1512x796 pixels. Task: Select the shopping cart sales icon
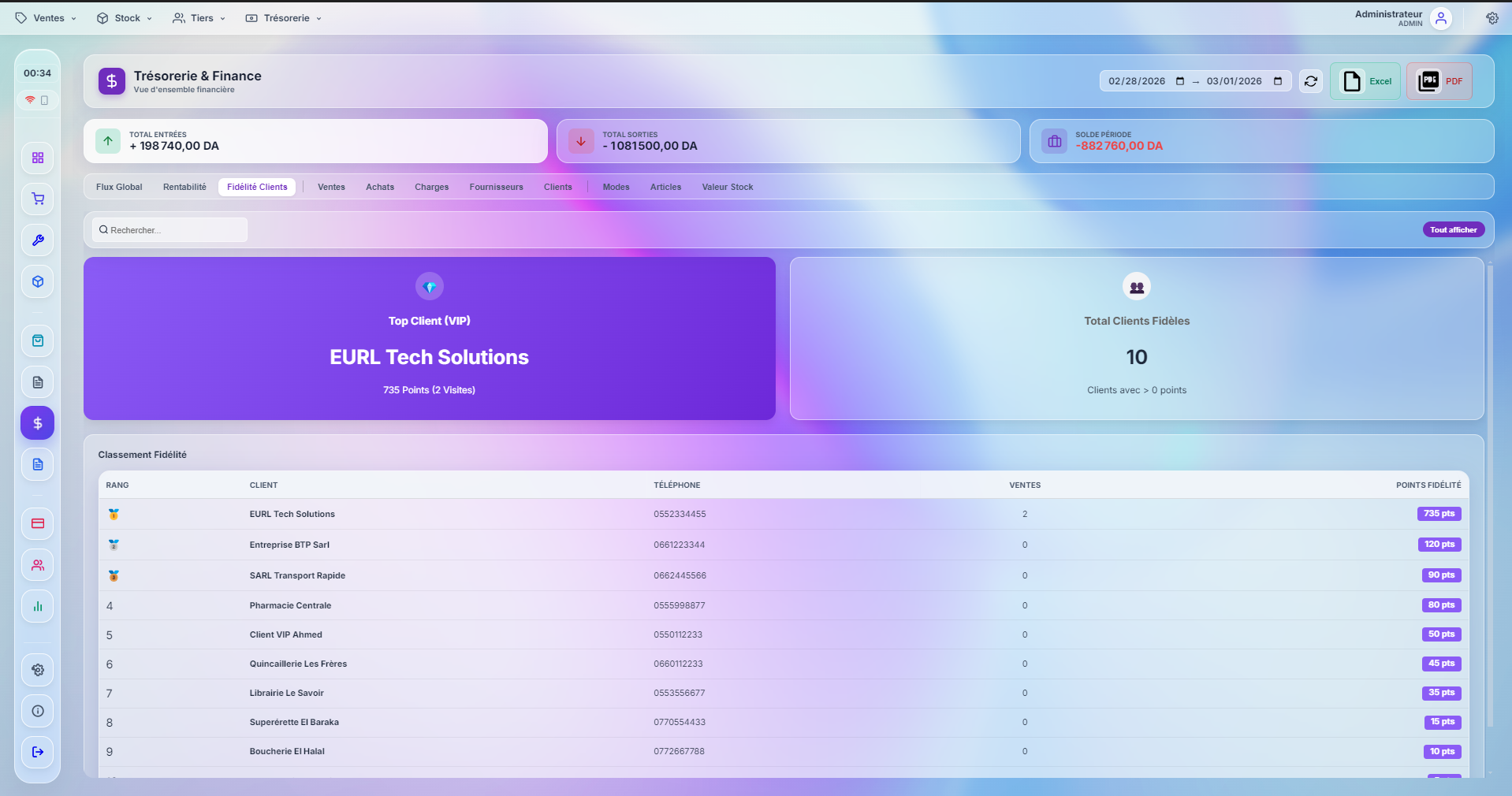point(36,199)
